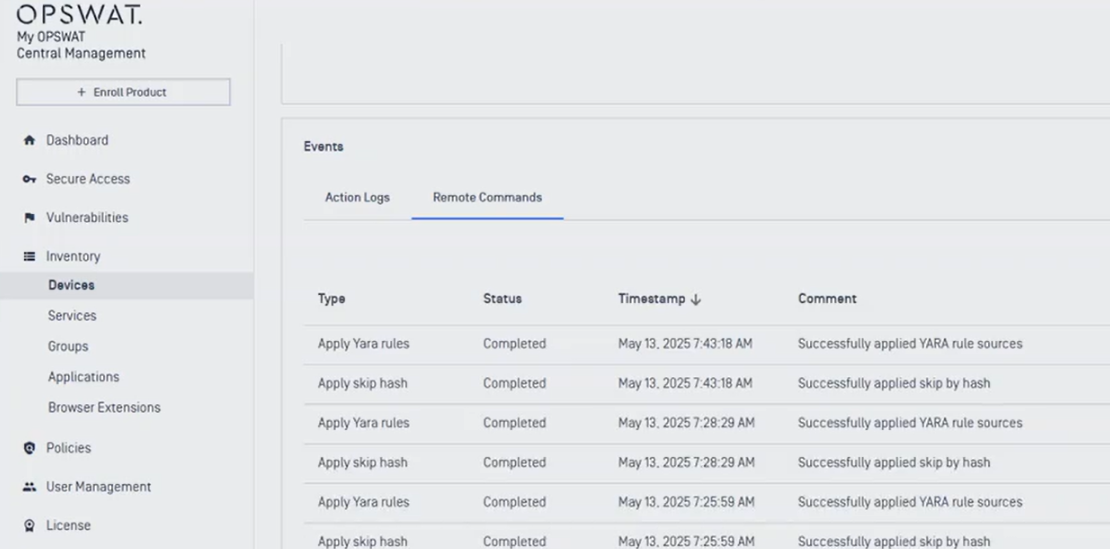The width and height of the screenshot is (1110, 549).
Task: Click the Vulnerabilities flag icon
Action: coord(29,218)
